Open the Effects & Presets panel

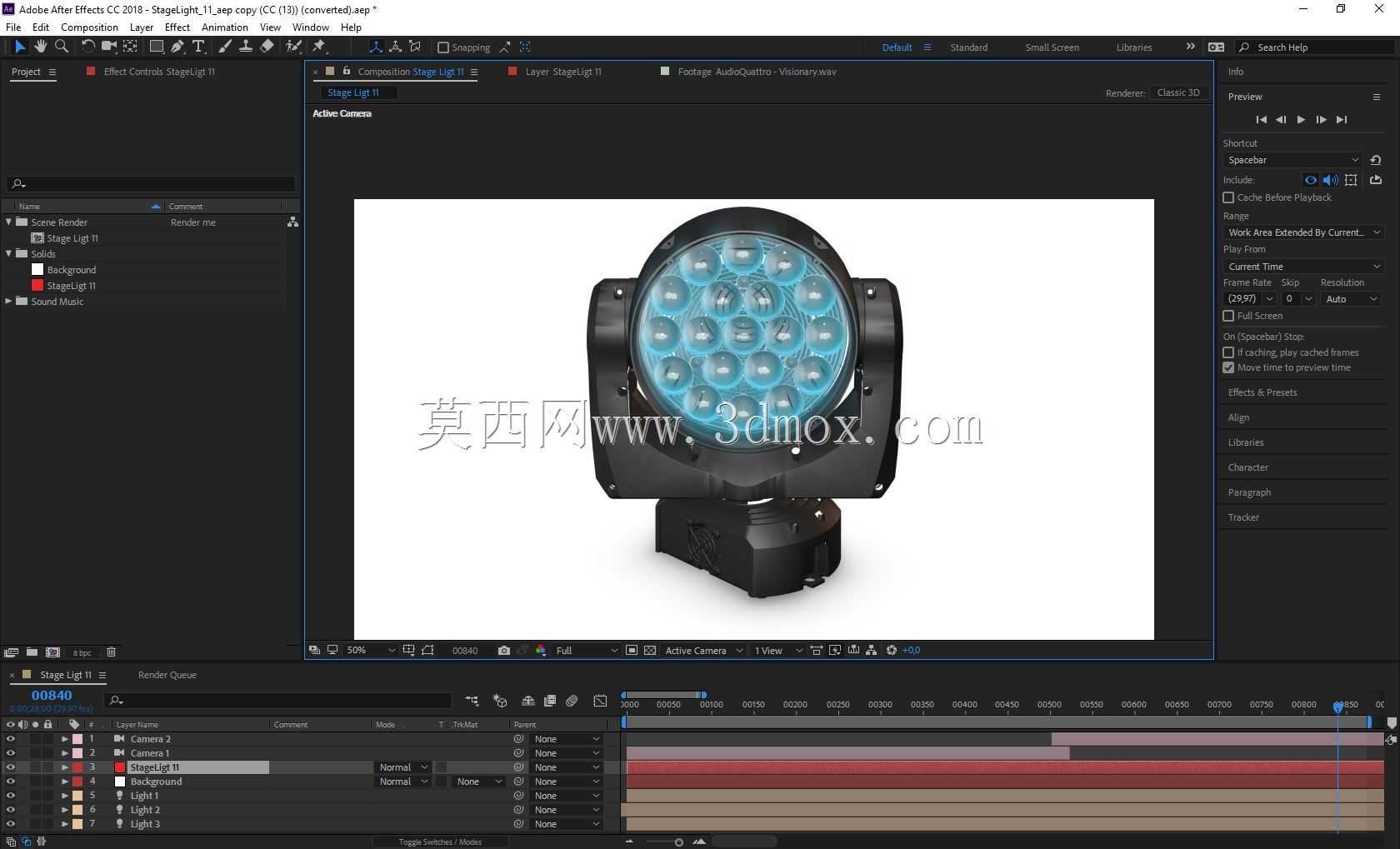pyautogui.click(x=1262, y=392)
